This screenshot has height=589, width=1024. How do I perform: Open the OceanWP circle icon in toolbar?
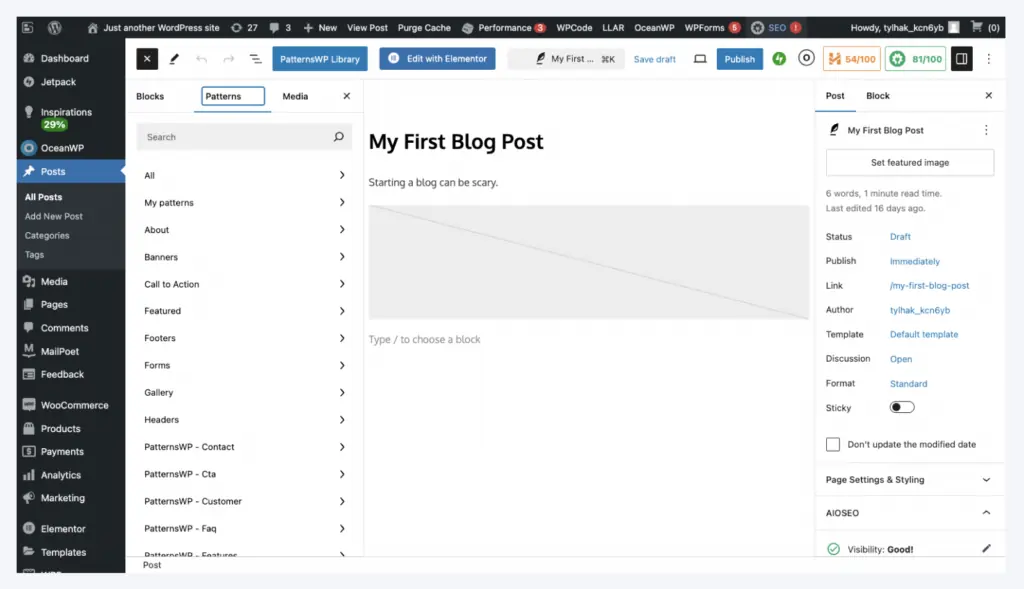click(807, 58)
